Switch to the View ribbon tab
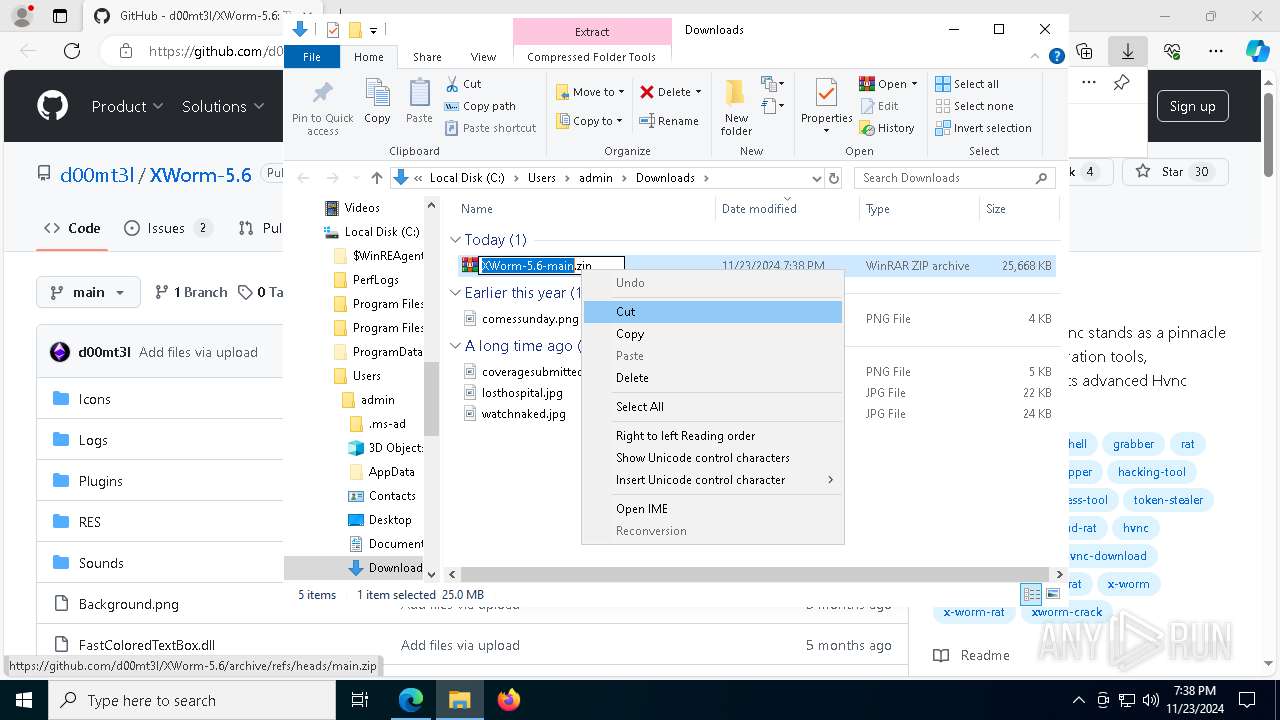This screenshot has height=720, width=1280. pyautogui.click(x=483, y=57)
